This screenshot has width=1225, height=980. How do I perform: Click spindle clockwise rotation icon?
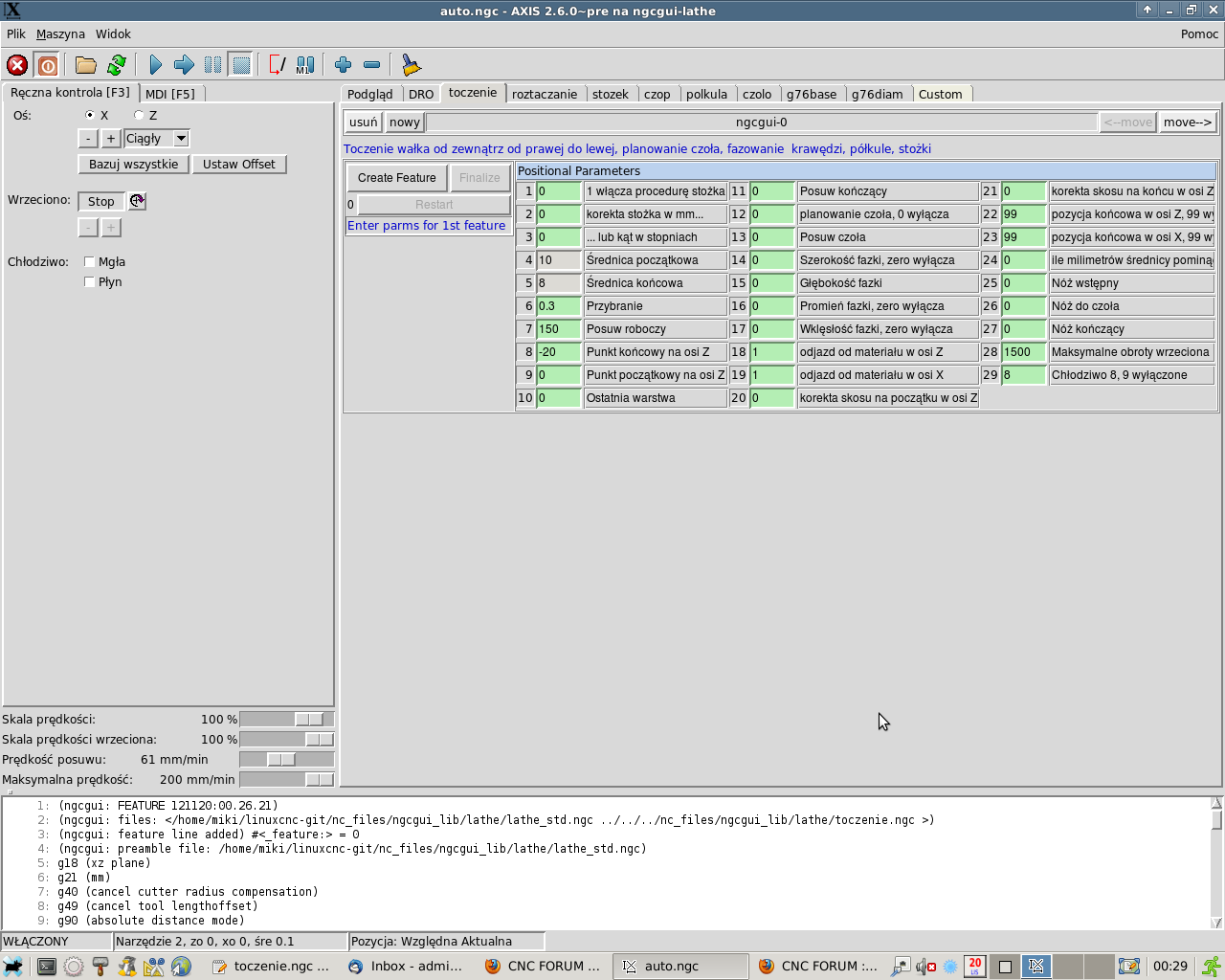(x=138, y=201)
